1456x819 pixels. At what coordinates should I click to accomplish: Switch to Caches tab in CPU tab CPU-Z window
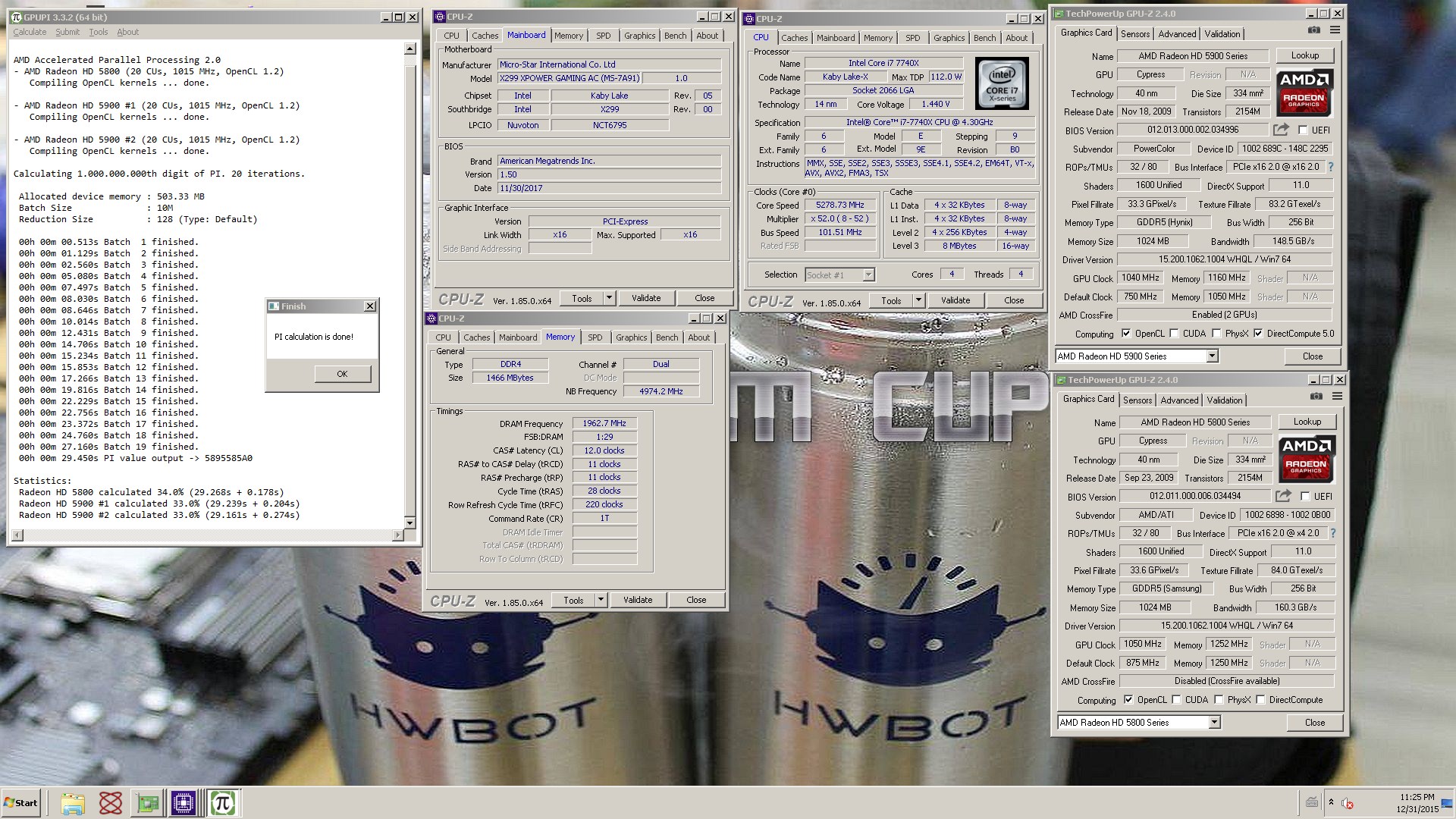pos(795,38)
